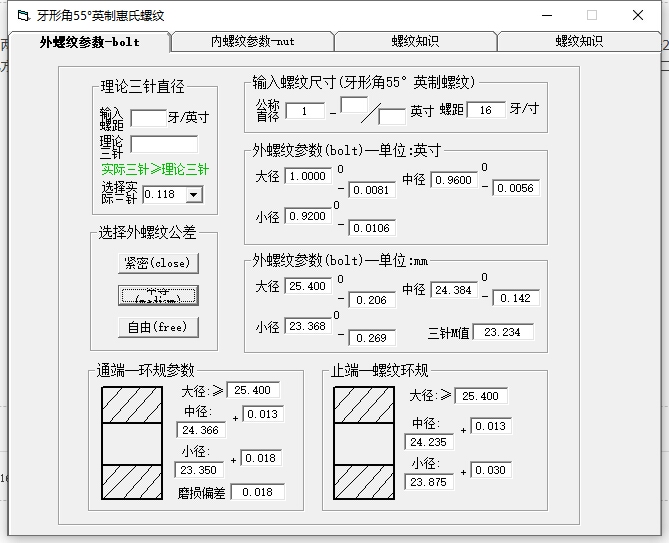Close the 英制惠氏螺纹 window
Viewport: 669px width, 543px height.
(x=638, y=15)
